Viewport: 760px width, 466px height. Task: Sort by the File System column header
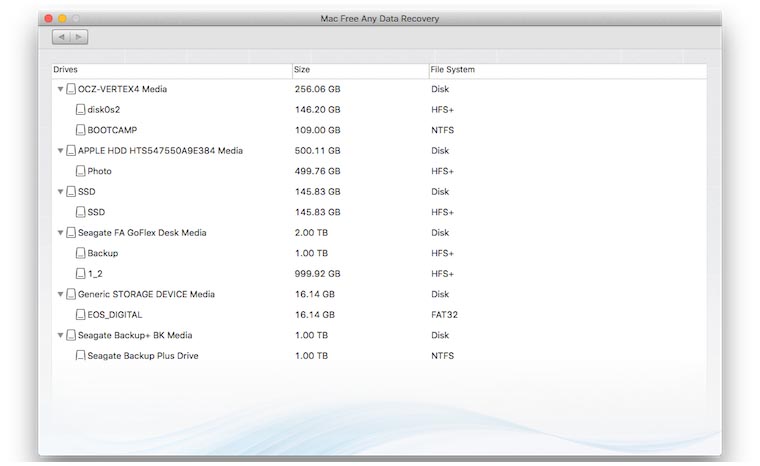click(x=568, y=70)
